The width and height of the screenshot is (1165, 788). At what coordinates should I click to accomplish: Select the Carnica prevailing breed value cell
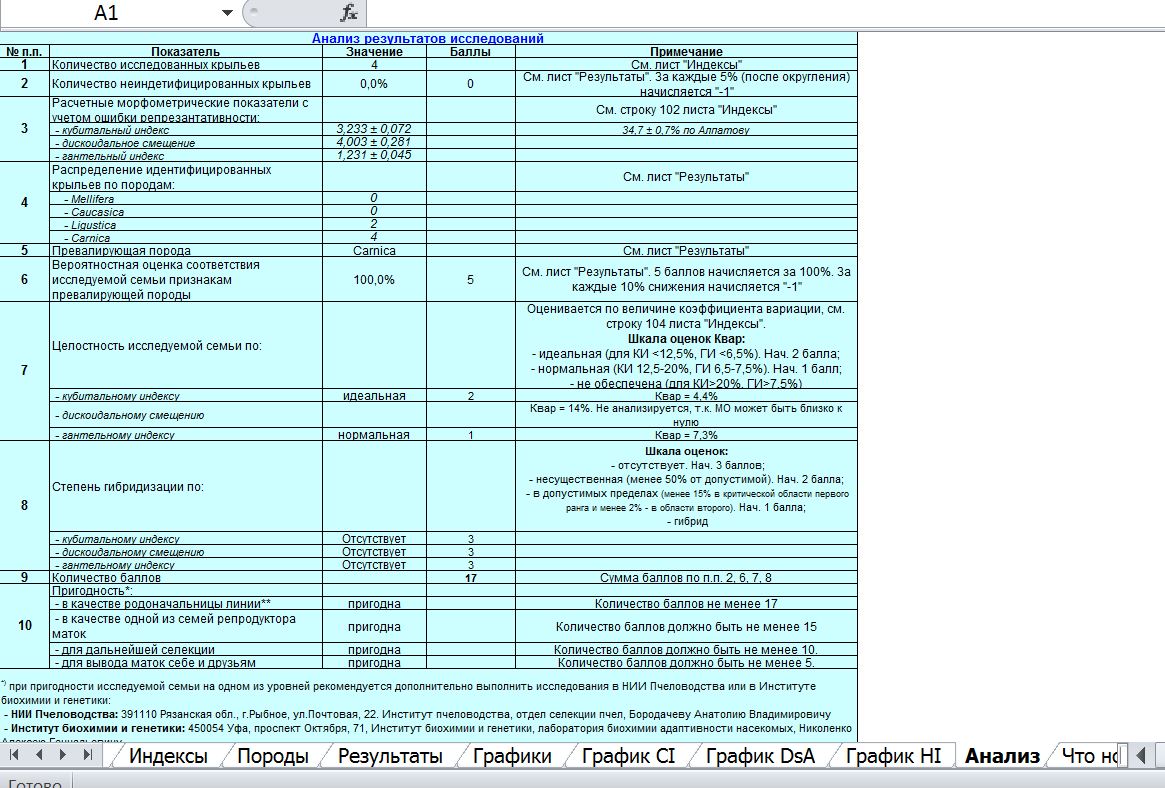pos(374,251)
